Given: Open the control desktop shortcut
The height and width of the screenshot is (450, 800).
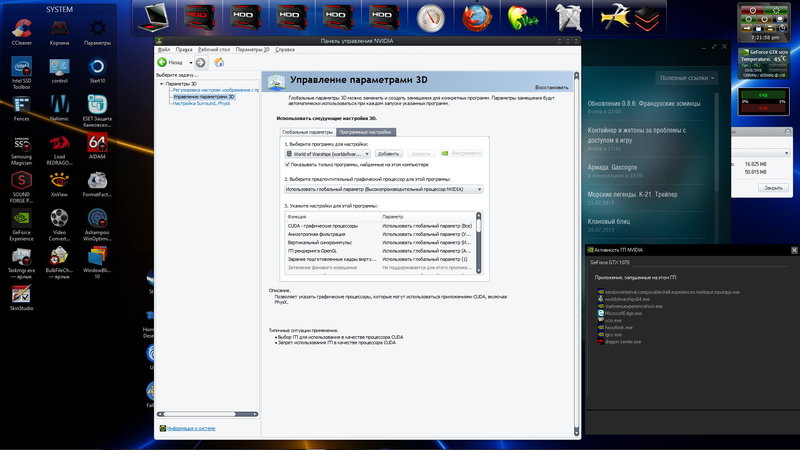Looking at the screenshot, I should 59,70.
